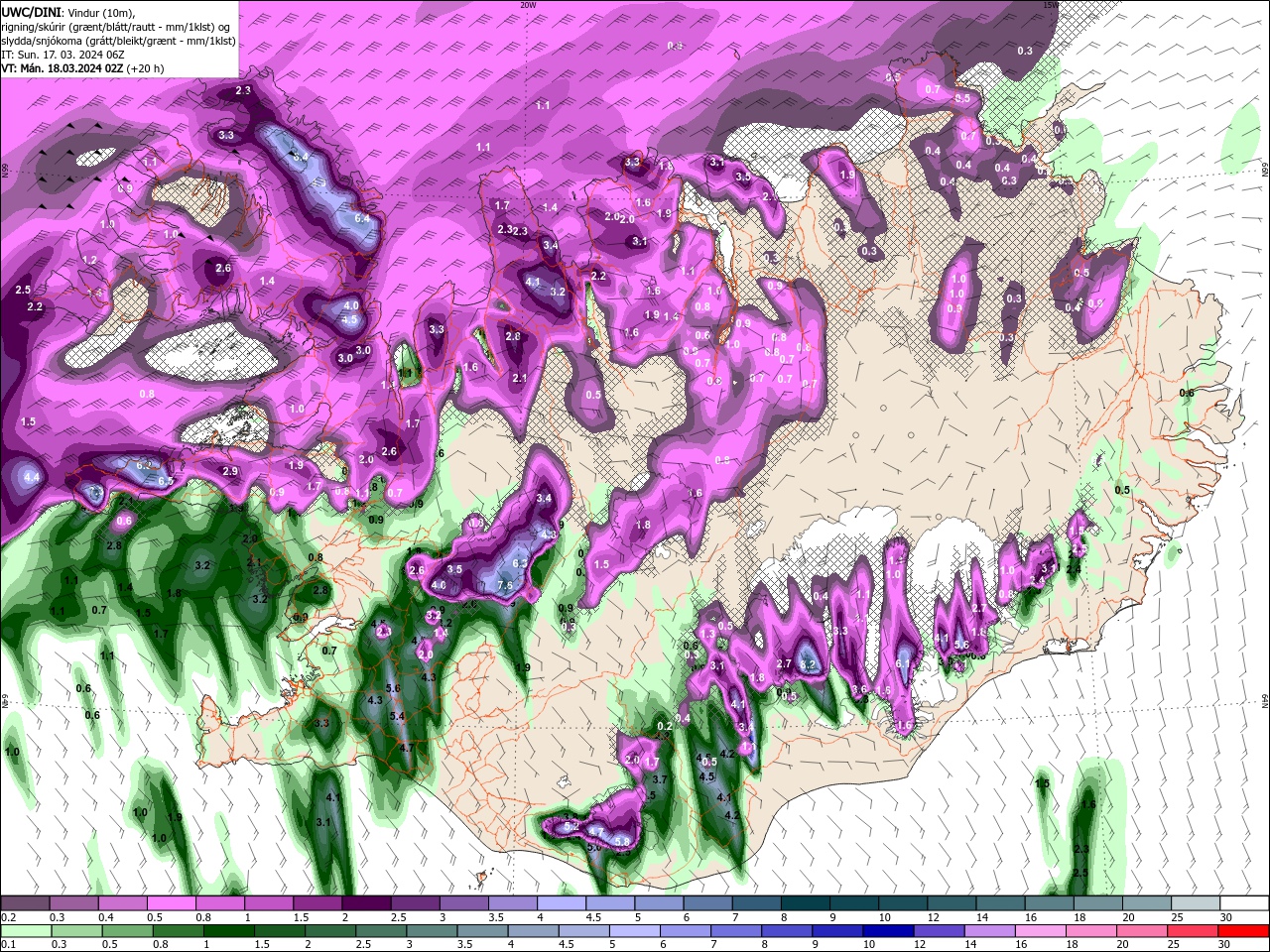Screen dimensions: 1270x952
Task: Select the dark teal 8–9 swatch on purple scale
Action: tap(806, 903)
